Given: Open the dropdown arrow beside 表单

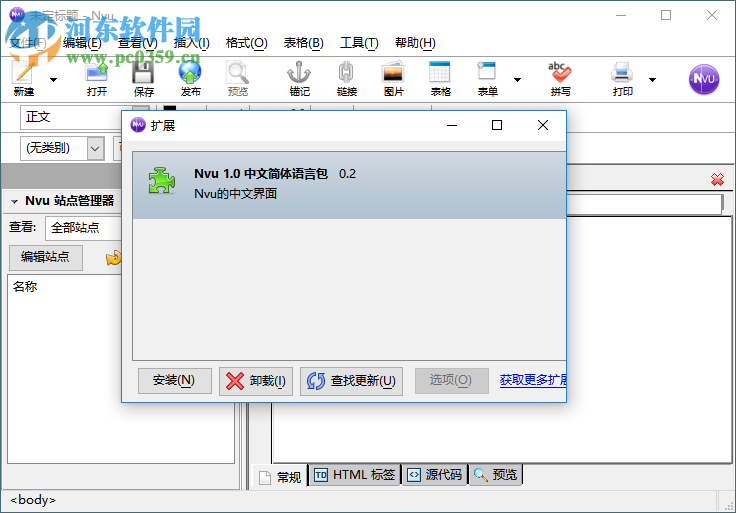Looking at the screenshot, I should [x=517, y=80].
